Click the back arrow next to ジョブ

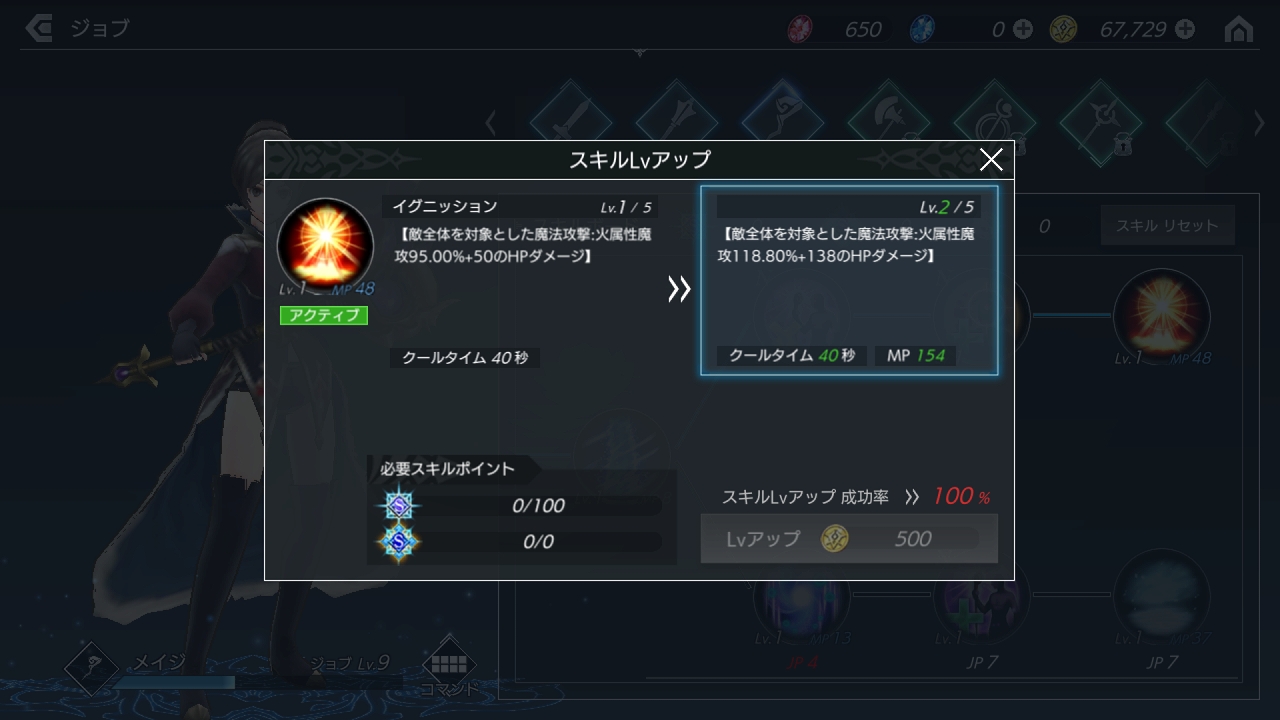click(x=38, y=28)
